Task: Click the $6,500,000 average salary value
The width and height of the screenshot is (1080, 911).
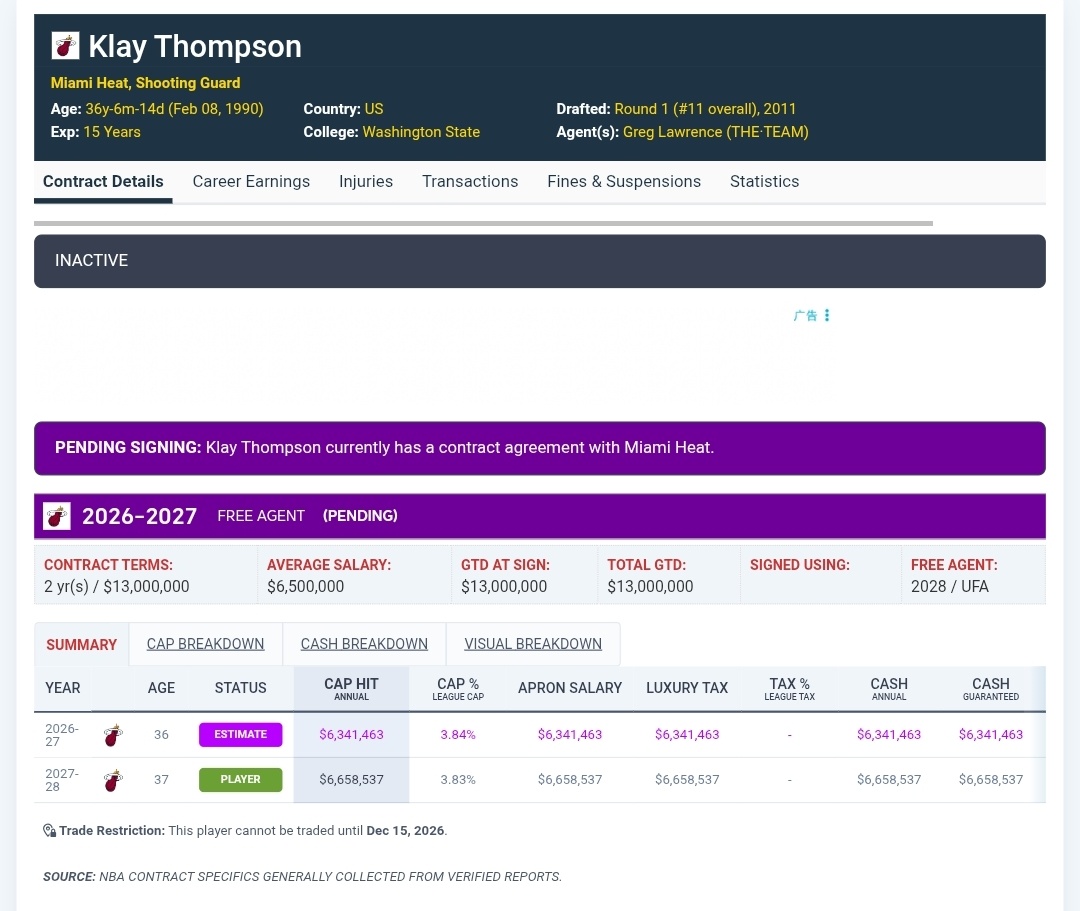Action: click(x=306, y=587)
